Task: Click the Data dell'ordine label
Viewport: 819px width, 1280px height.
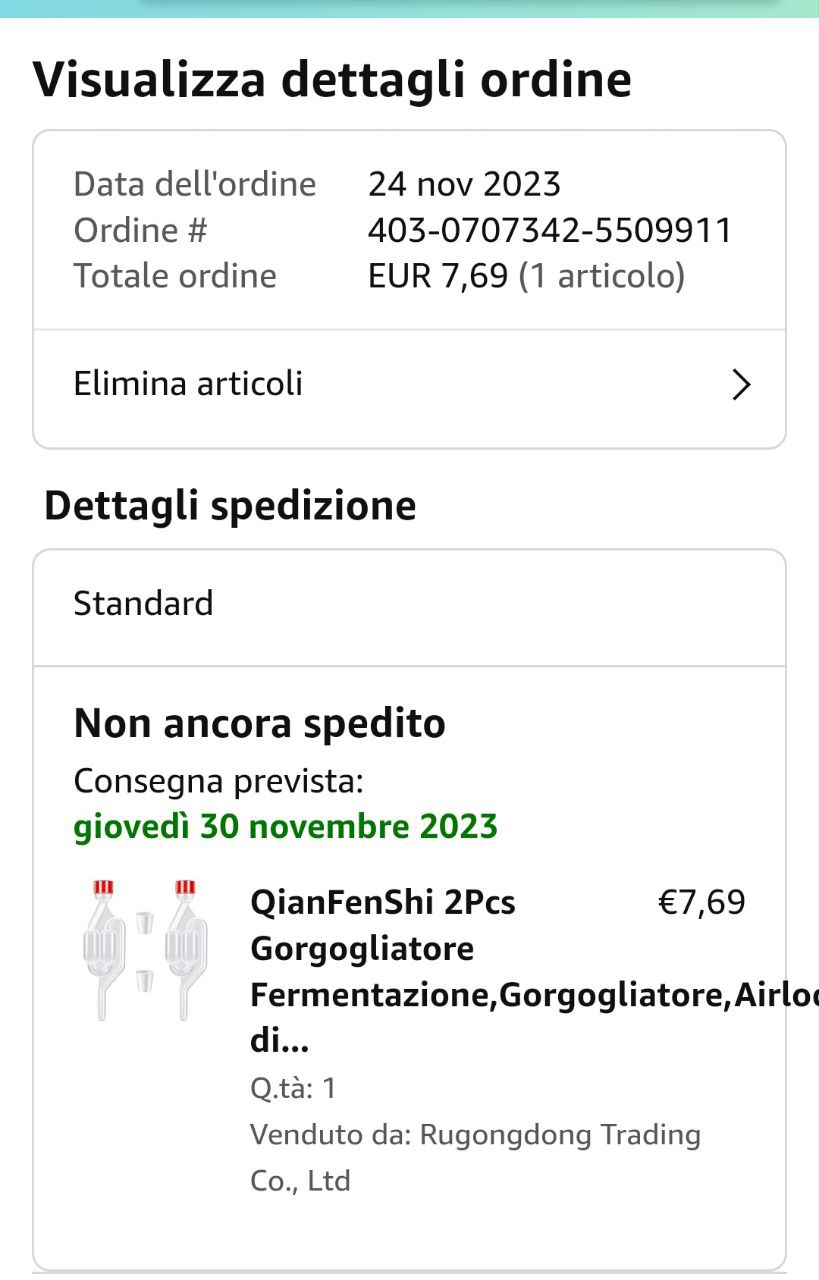Action: click(x=195, y=184)
